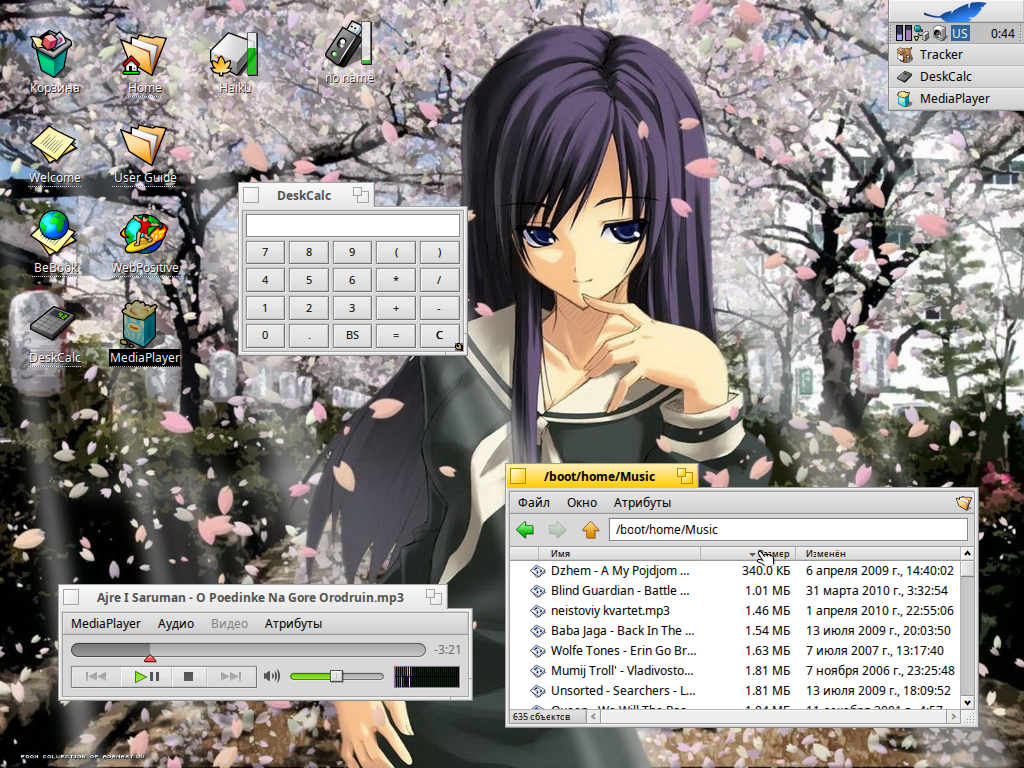Click the green volume slider in MediaPlayer
The width and height of the screenshot is (1024, 768).
point(313,677)
